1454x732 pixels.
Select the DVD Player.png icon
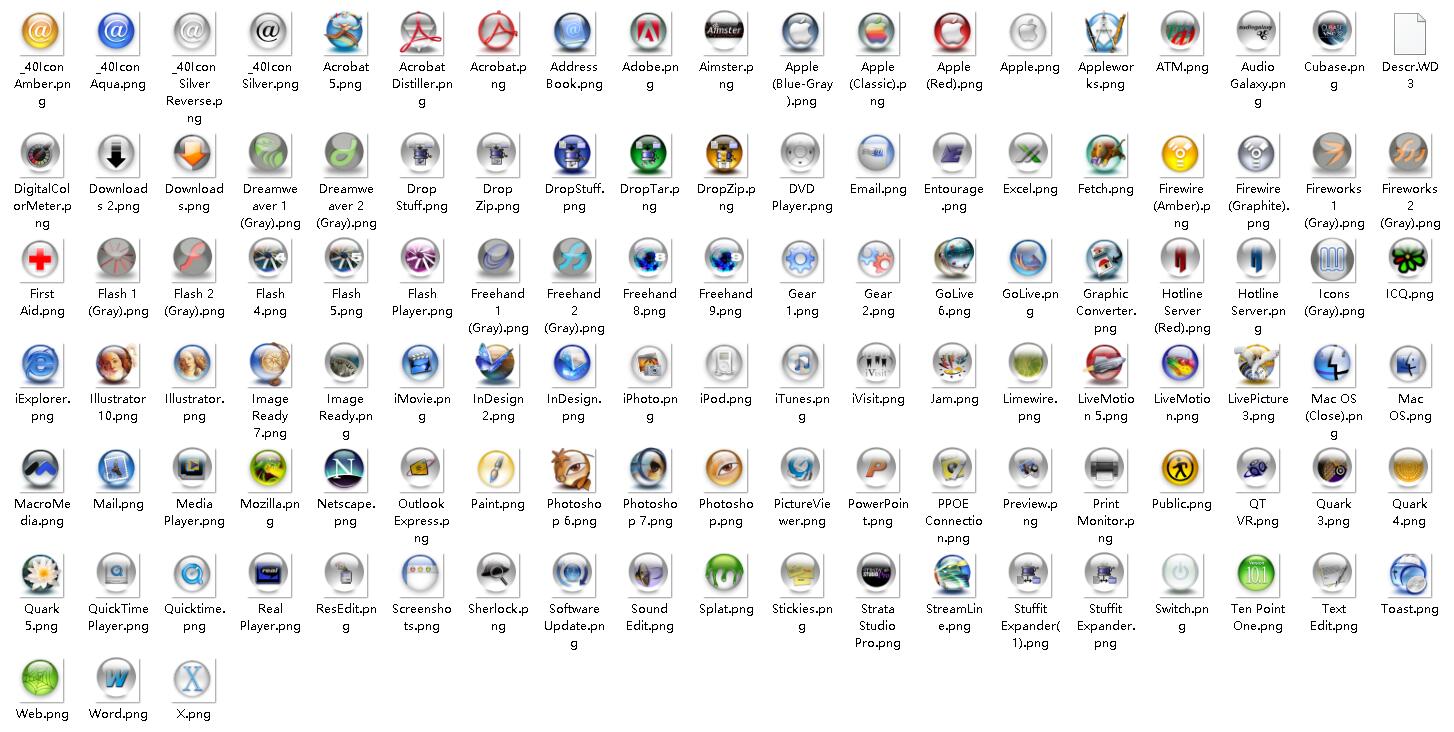coord(801,154)
